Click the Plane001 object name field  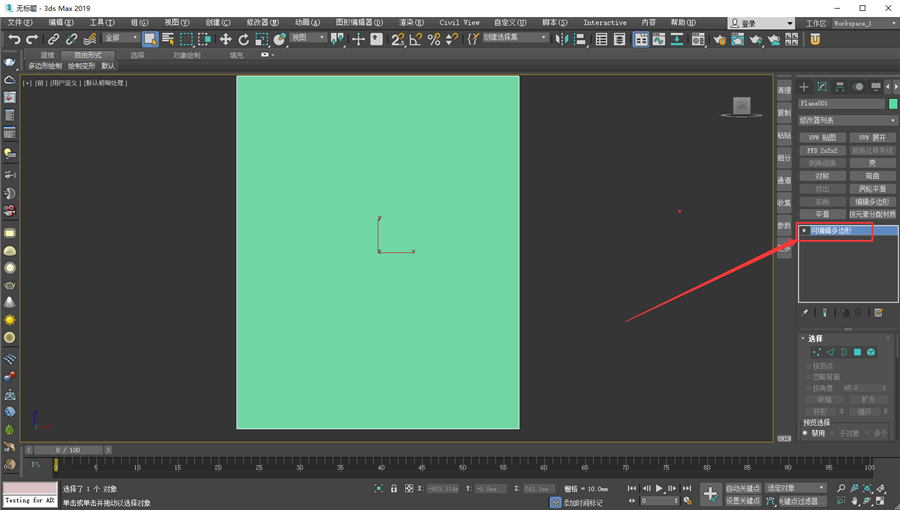tap(841, 104)
